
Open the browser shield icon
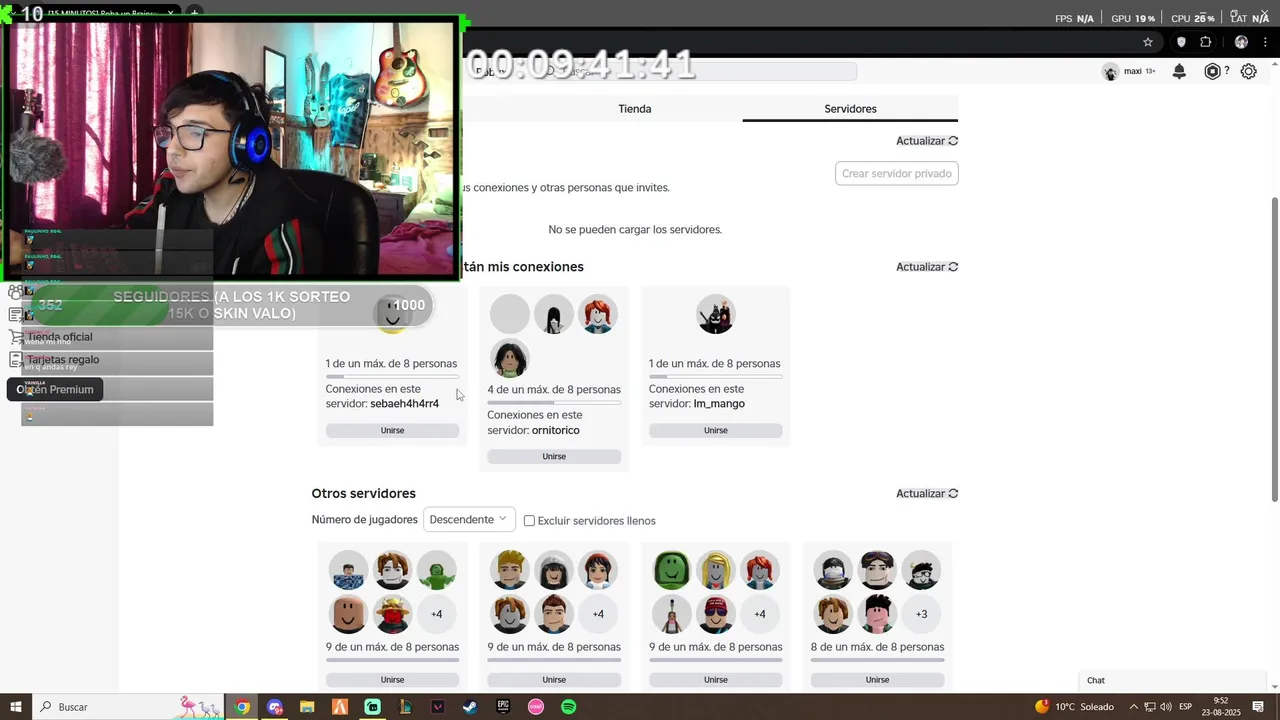click(x=1181, y=42)
